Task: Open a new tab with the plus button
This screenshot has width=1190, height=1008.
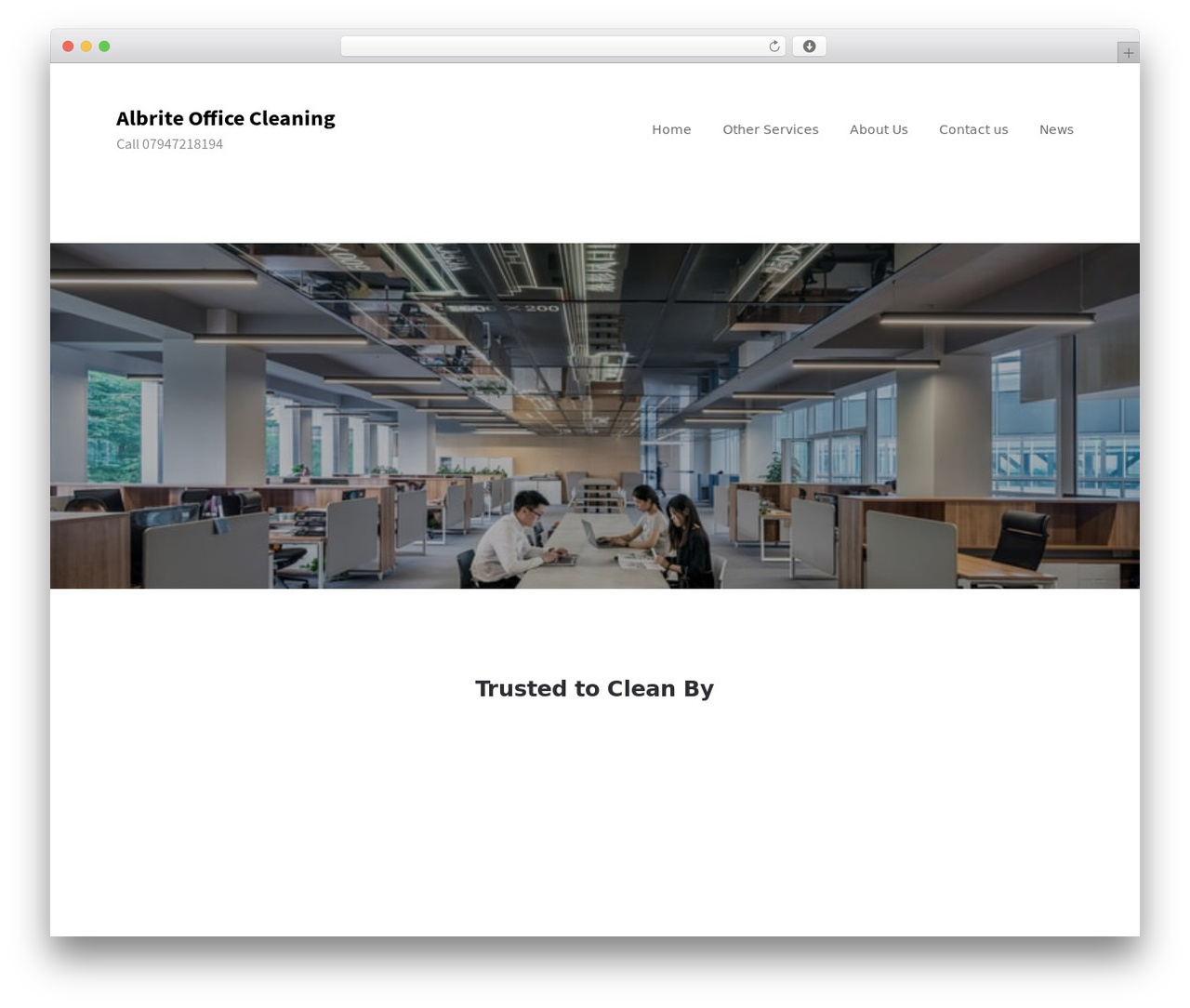Action: tap(1128, 53)
